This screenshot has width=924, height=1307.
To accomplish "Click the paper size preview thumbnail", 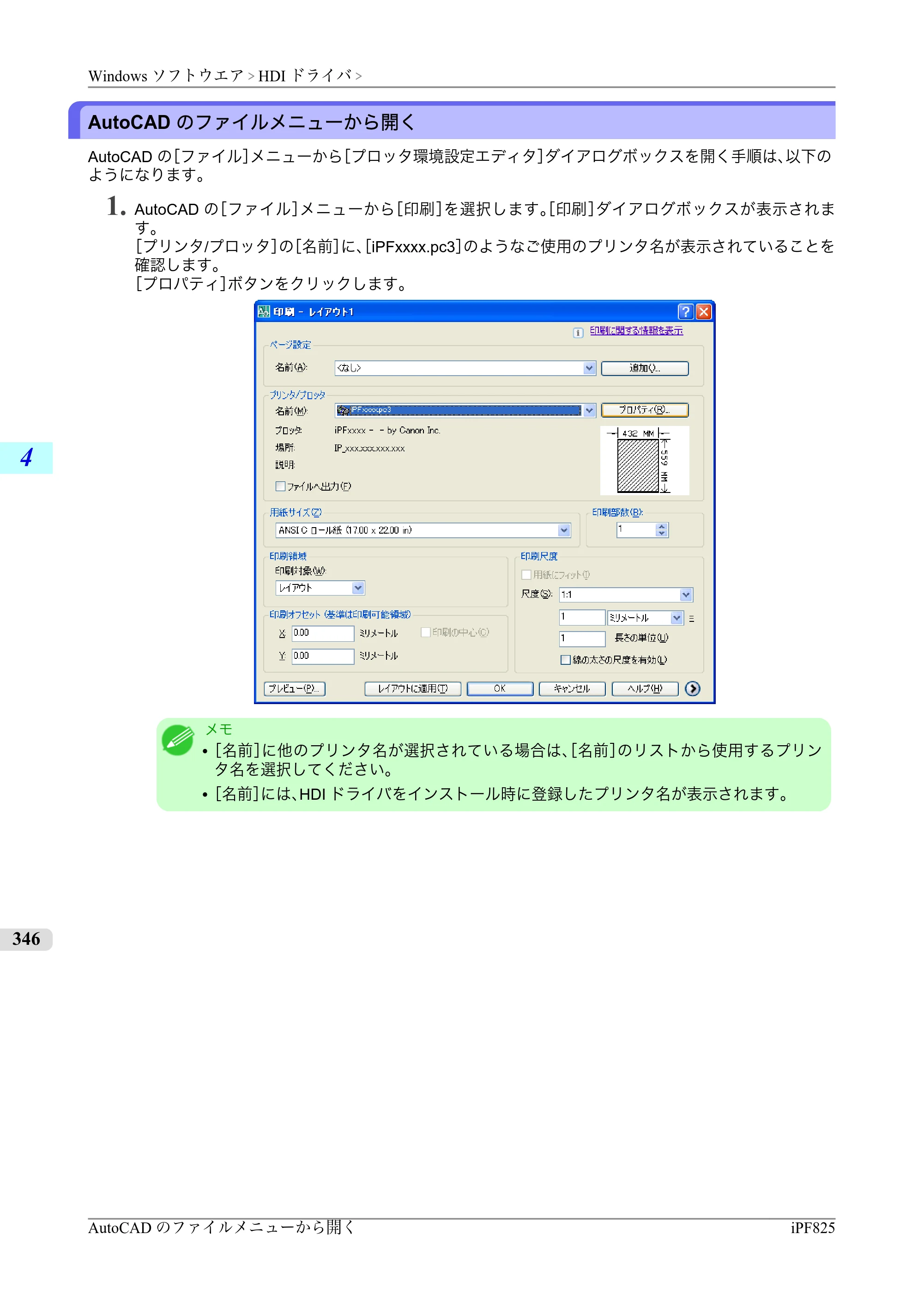I will tap(644, 461).
